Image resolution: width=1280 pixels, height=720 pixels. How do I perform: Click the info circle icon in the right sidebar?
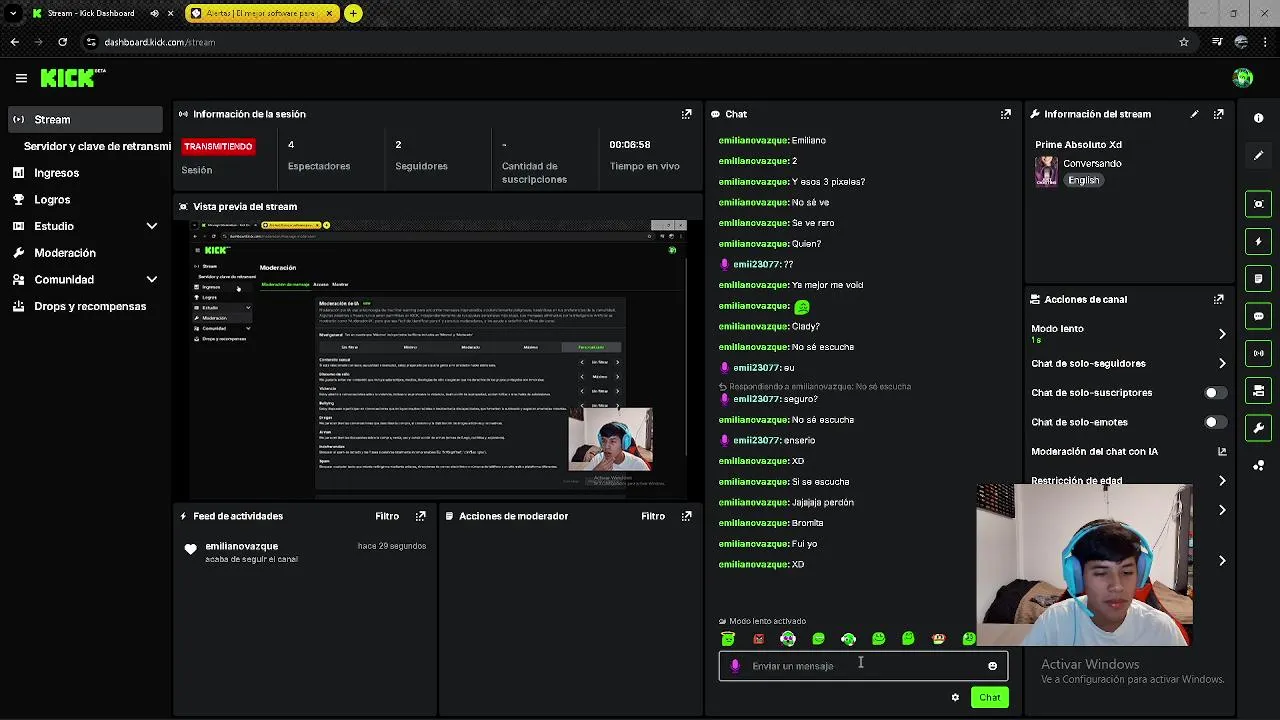tap(1258, 118)
